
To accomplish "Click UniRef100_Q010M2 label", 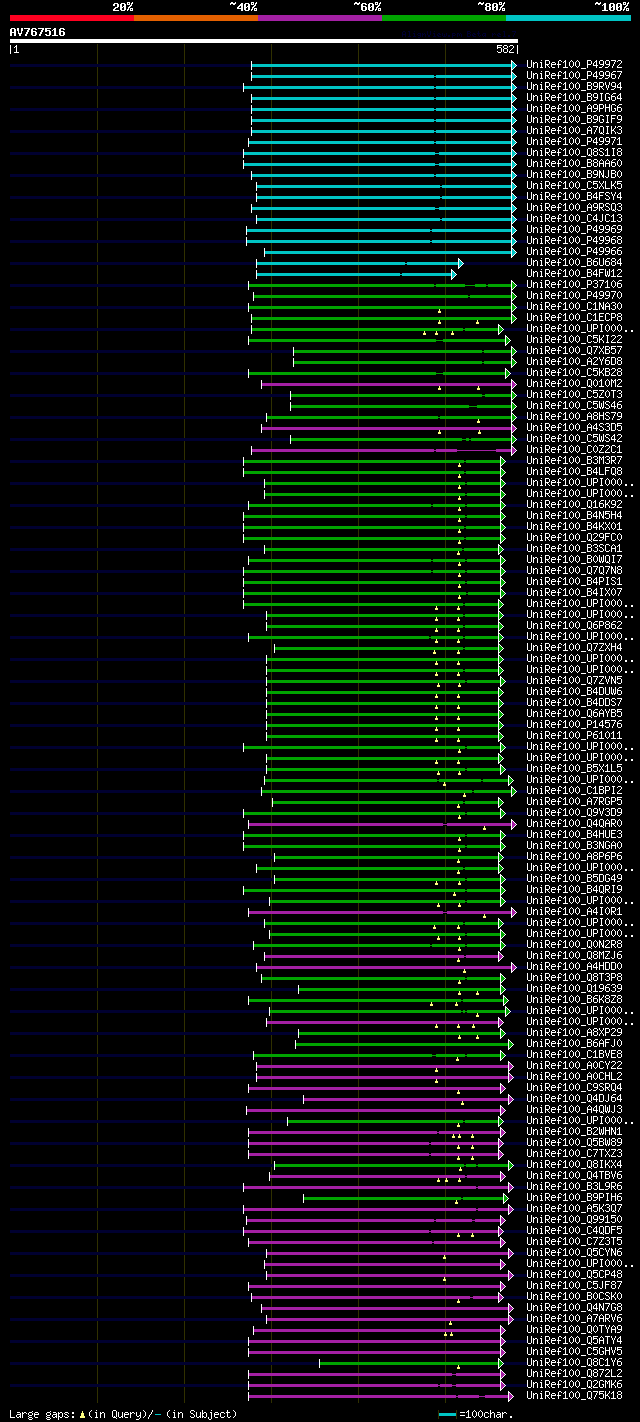I will tap(574, 383).
